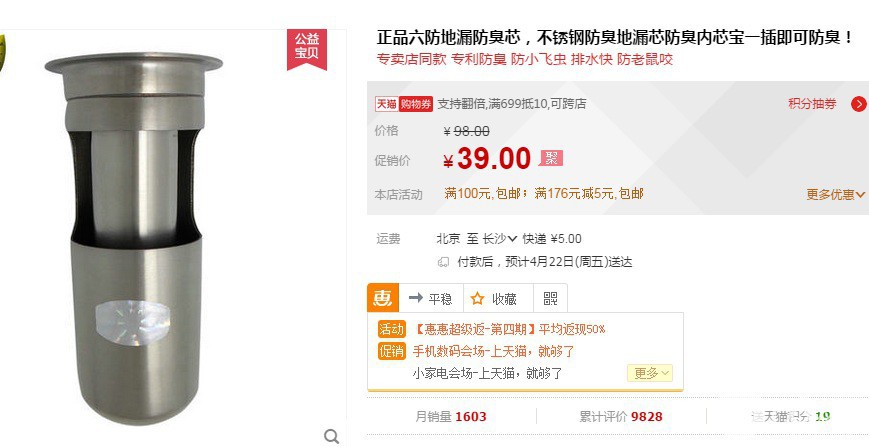Expand the 更多优惠 dropdown
Screen dimensions: 869x447
click(836, 194)
